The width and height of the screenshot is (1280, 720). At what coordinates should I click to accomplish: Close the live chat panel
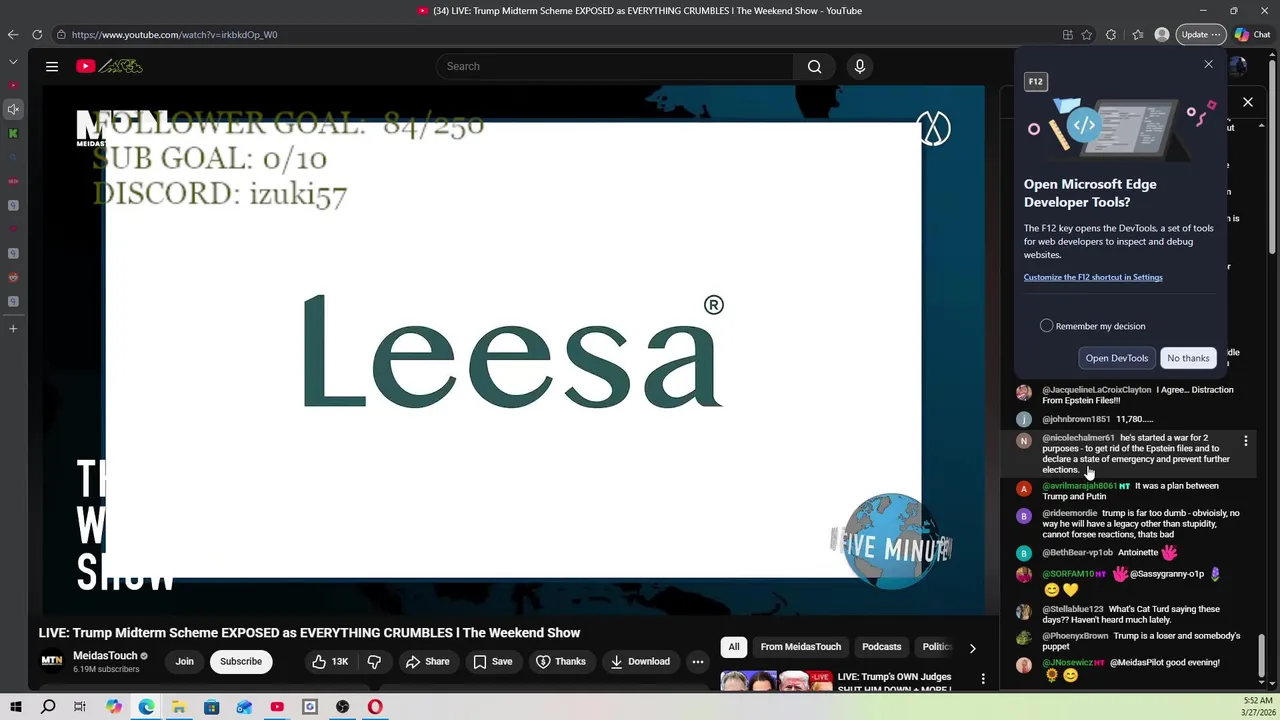coord(1248,102)
